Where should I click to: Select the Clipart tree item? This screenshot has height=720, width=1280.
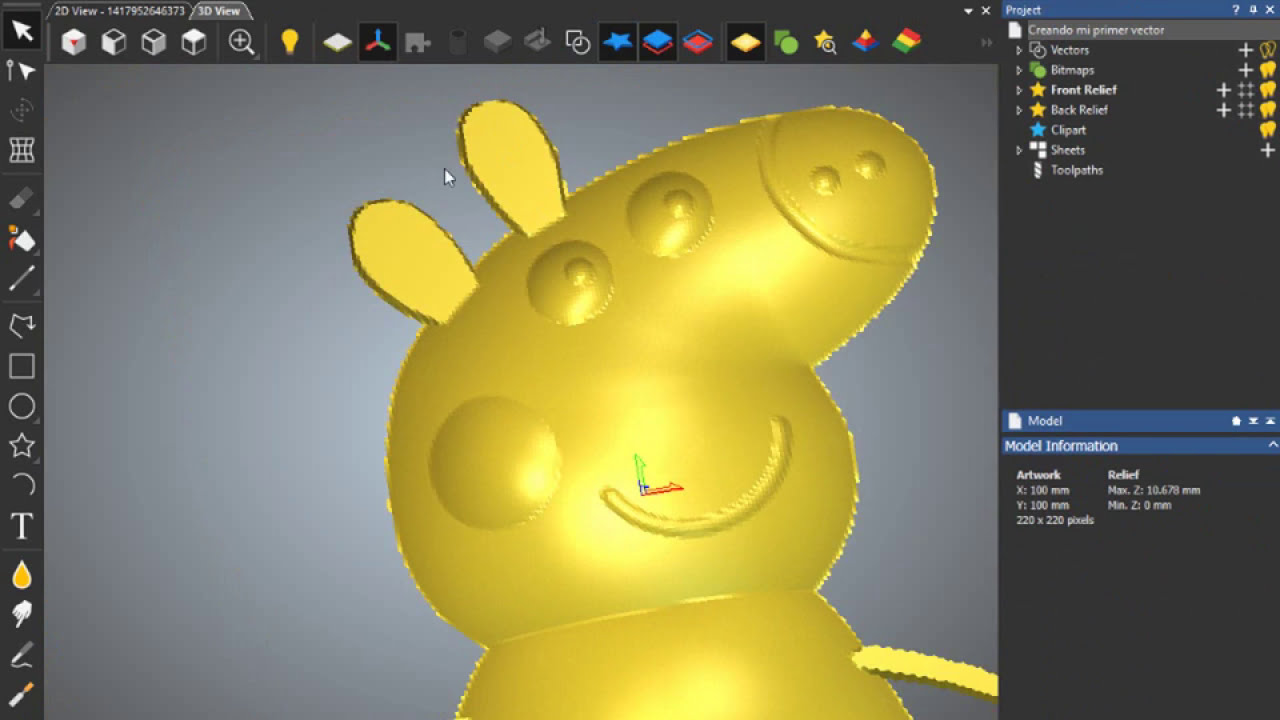pyautogui.click(x=1068, y=130)
